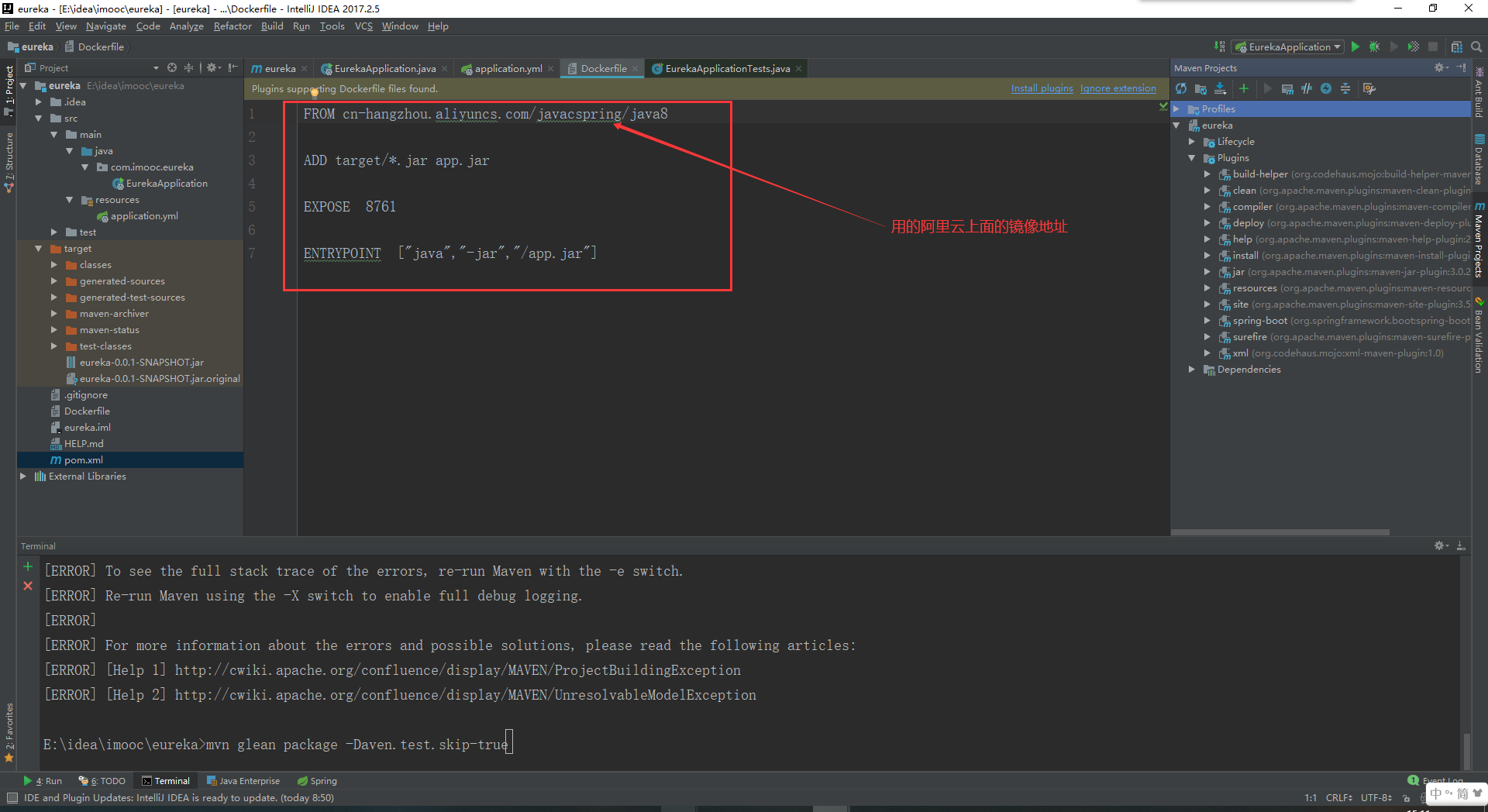Image resolution: width=1488 pixels, height=812 pixels.
Task: Toggle Skip Tests mode in Maven toolbar
Action: [1326, 88]
